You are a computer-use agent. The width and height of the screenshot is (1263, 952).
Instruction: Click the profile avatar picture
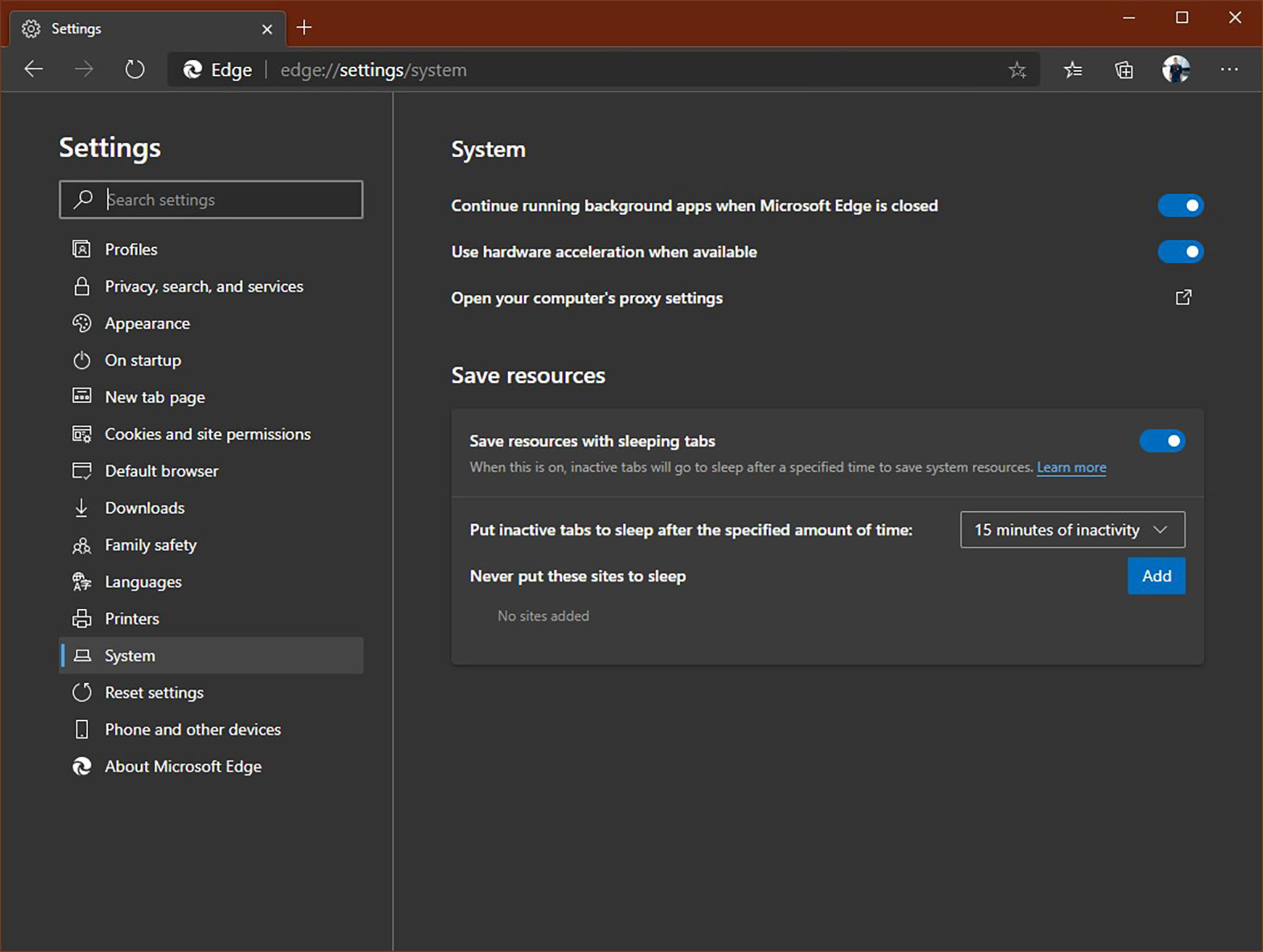[1175, 69]
